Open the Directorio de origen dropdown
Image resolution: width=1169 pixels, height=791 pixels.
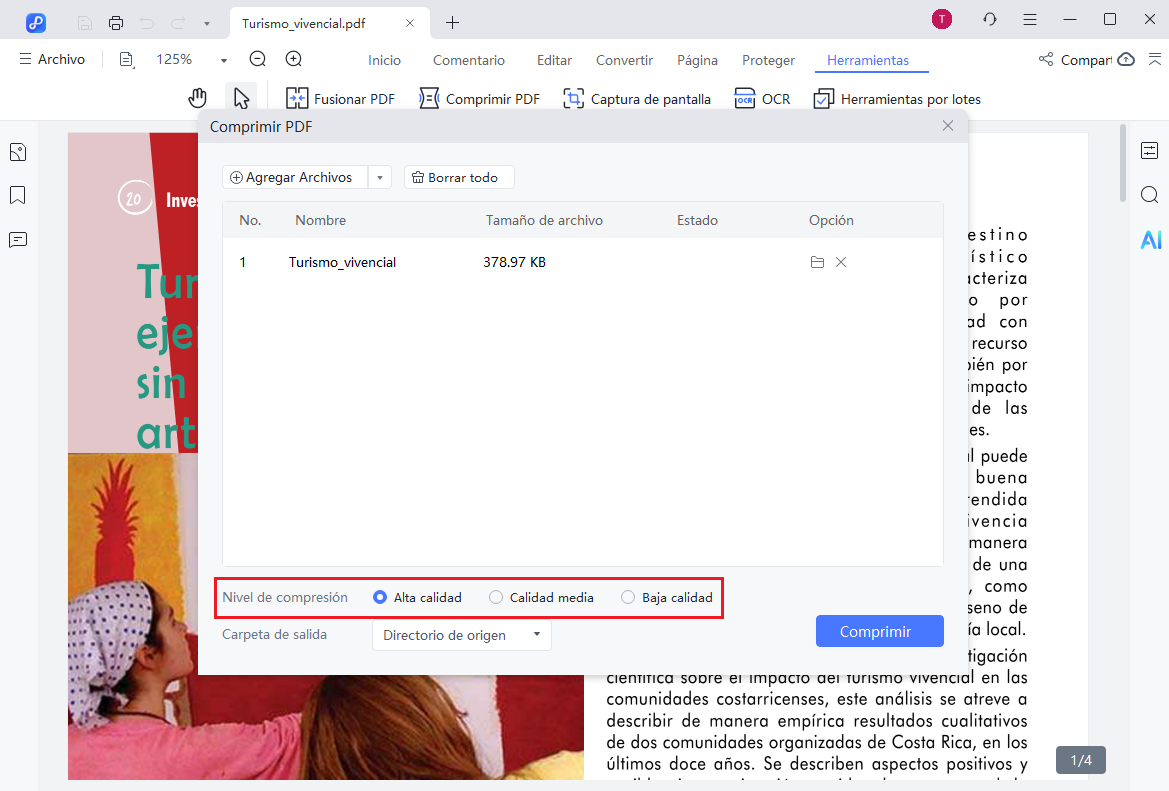pyautogui.click(x=461, y=635)
